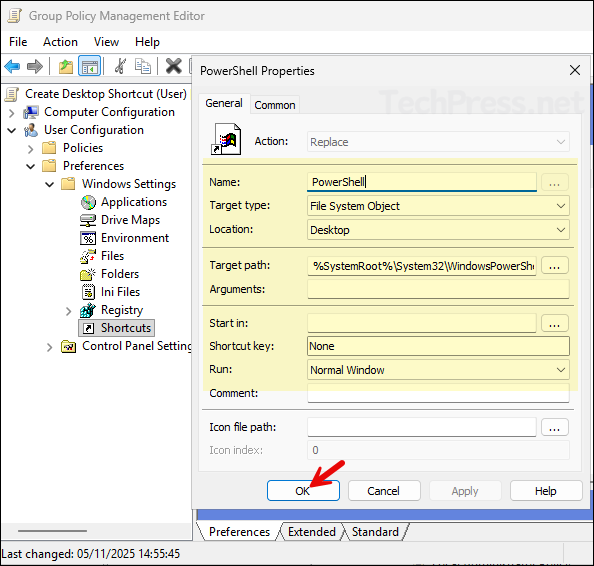Viewport: 594px width, 566px height.
Task: Click the Files icon in tree
Action: [x=88, y=256]
